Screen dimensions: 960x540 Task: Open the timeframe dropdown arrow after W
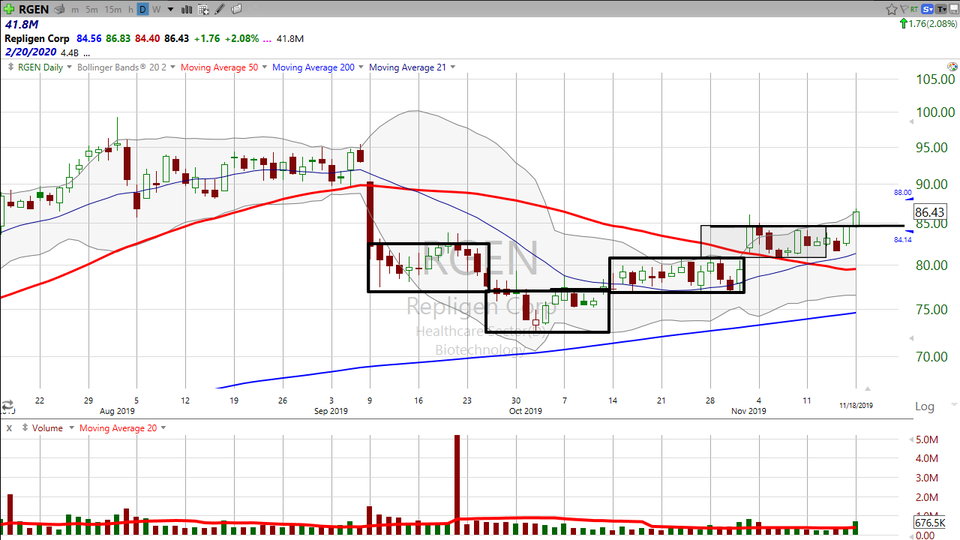coord(170,9)
